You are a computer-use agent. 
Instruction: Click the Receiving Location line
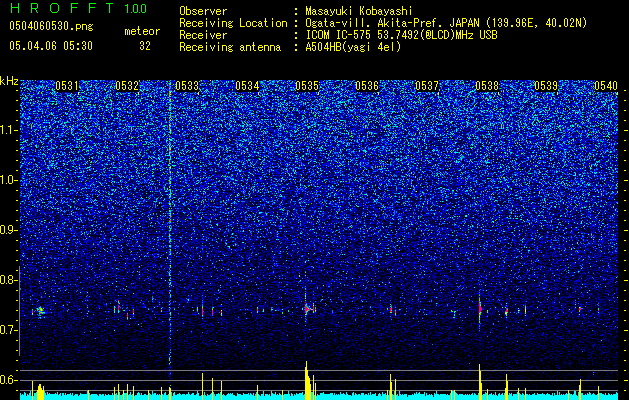tap(383, 23)
